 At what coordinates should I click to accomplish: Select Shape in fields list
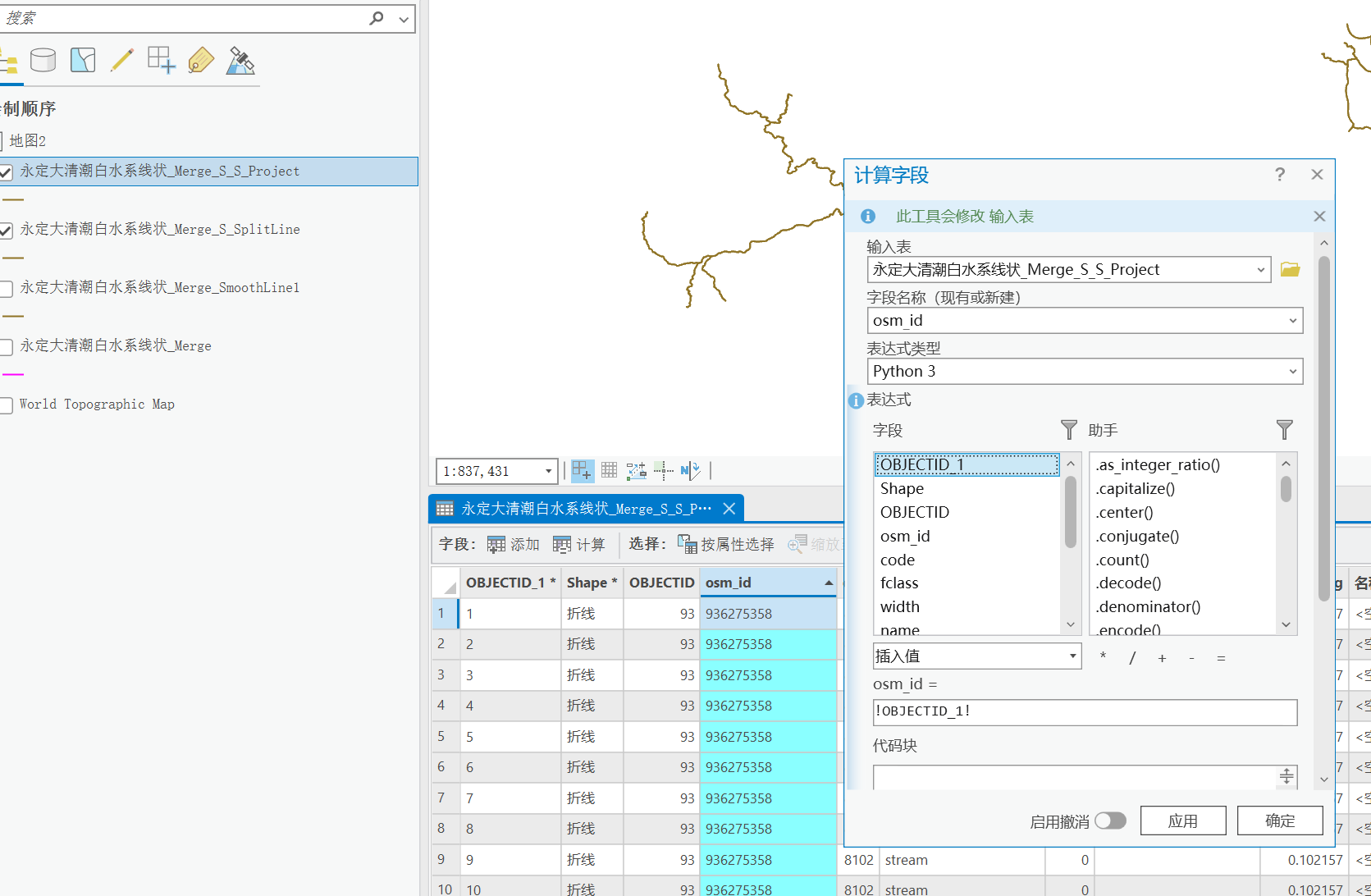pyautogui.click(x=967, y=488)
